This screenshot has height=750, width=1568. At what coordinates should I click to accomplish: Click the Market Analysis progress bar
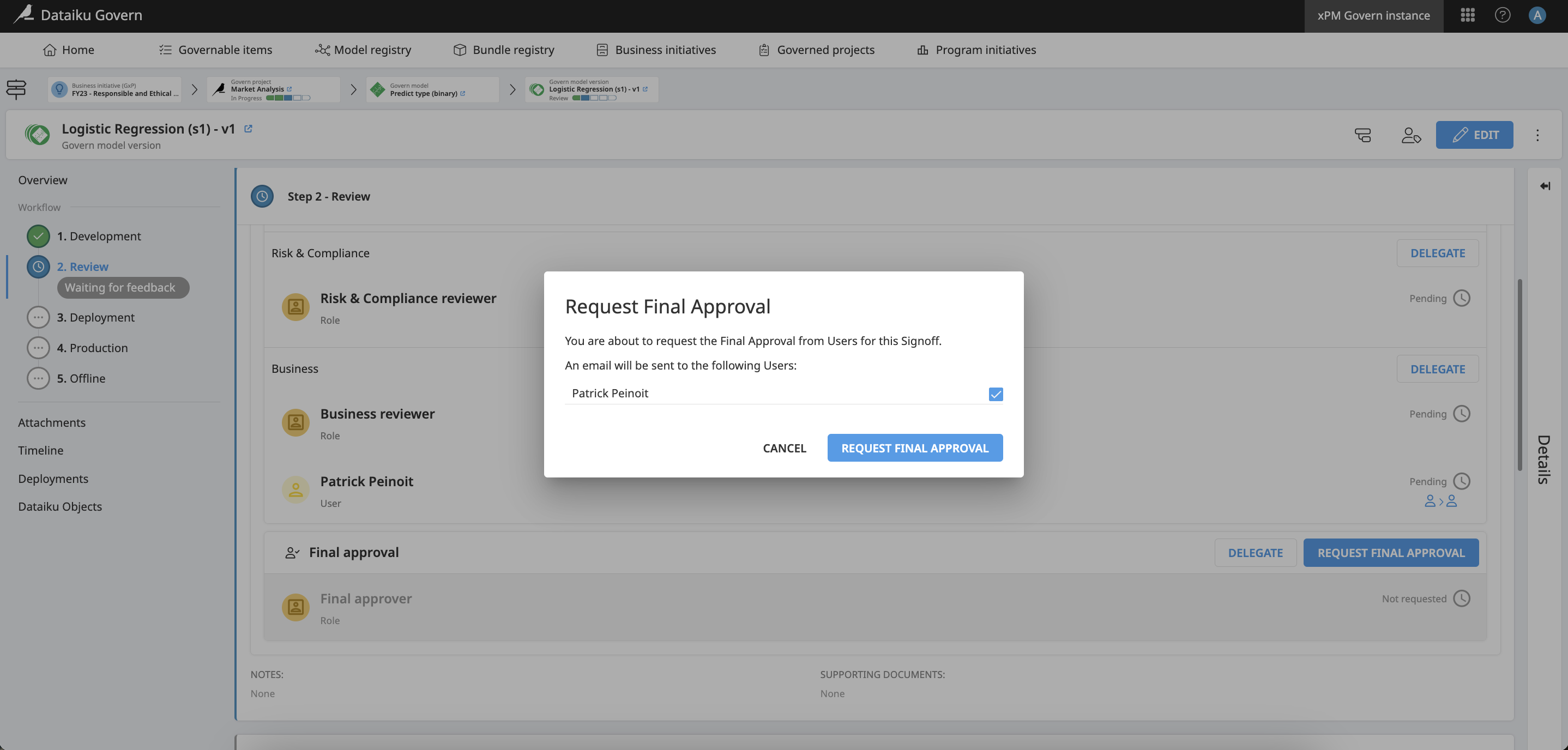pyautogui.click(x=288, y=98)
